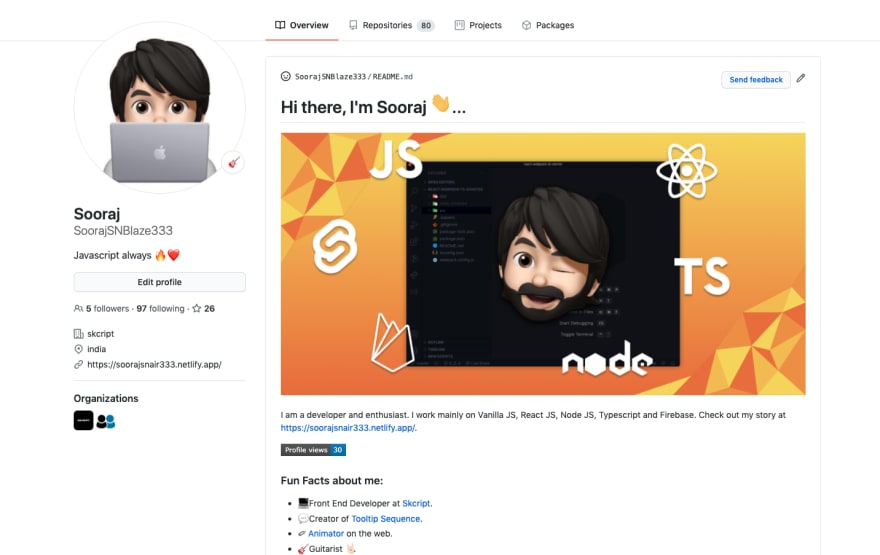This screenshot has height=555, width=880.
Task: Open the black organization avatar
Action: click(84, 420)
